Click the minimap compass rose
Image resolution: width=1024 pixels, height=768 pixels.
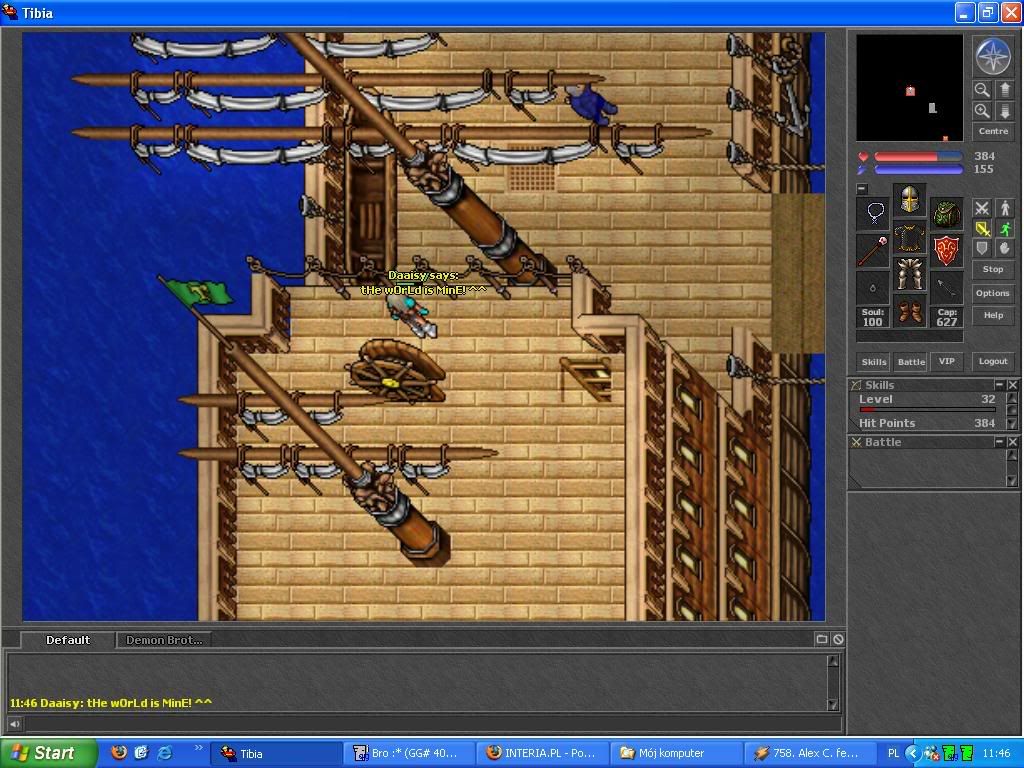[993, 57]
